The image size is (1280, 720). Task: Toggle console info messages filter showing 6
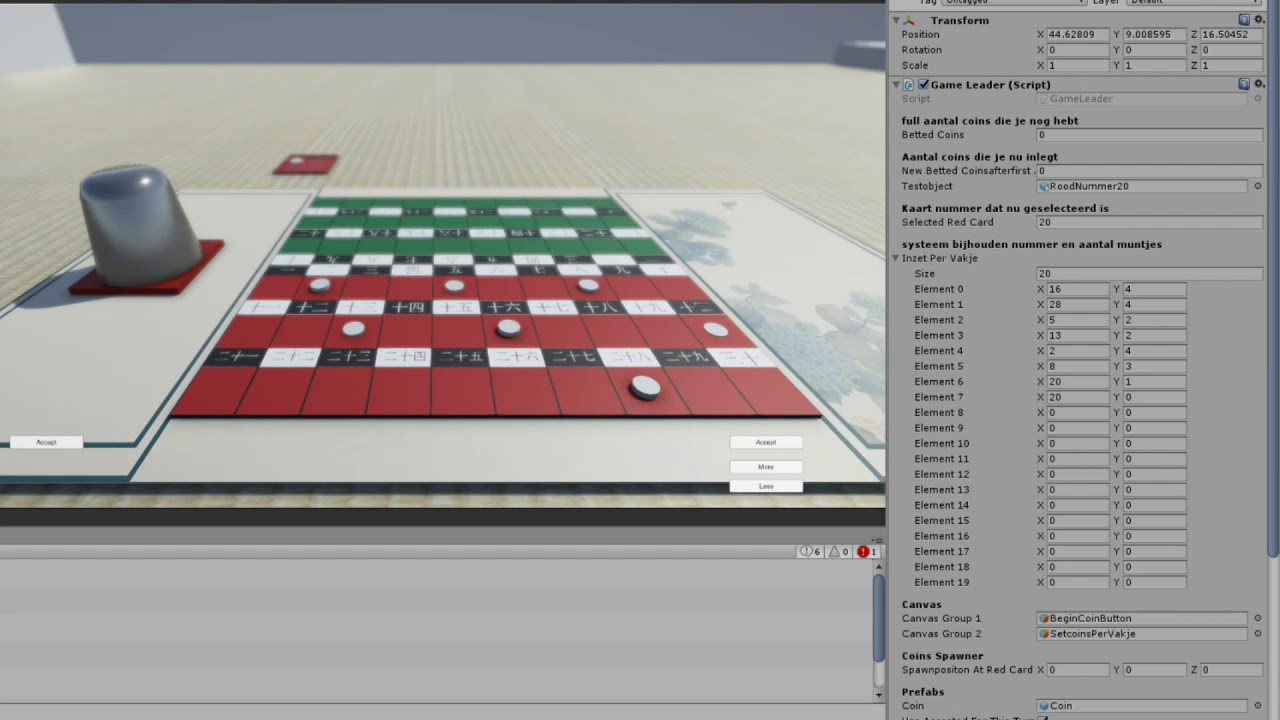pyautogui.click(x=810, y=552)
